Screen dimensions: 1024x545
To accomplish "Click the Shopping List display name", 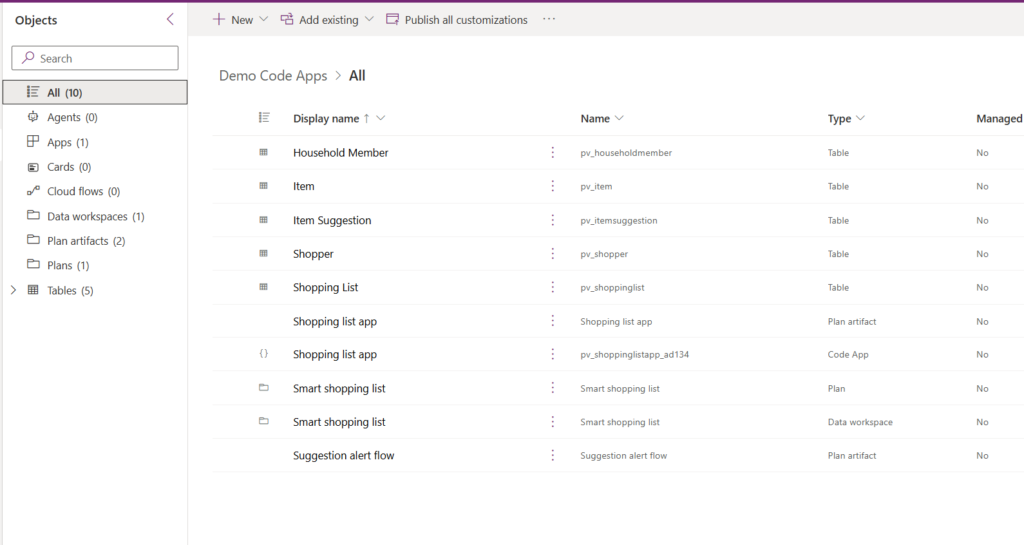I will click(x=325, y=287).
